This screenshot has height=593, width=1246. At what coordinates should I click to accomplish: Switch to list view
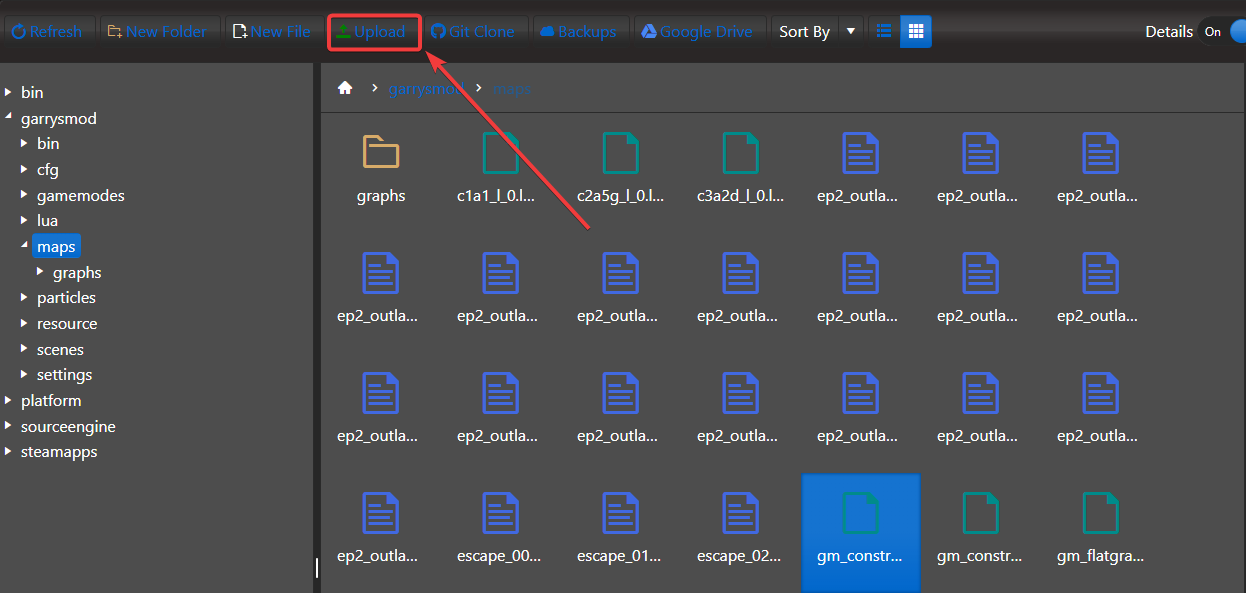(x=883, y=31)
